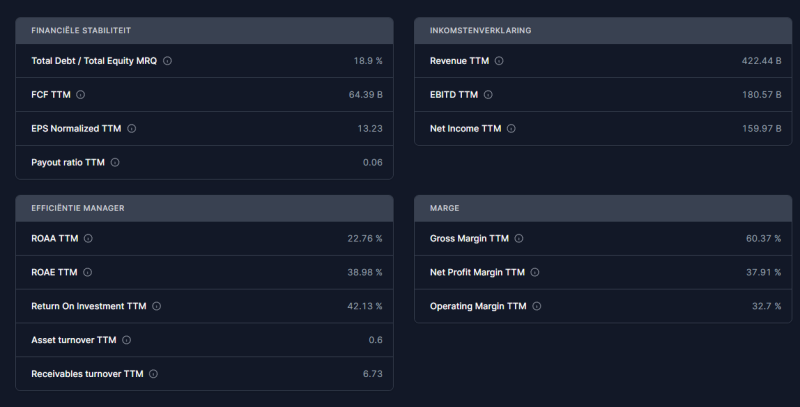
Task: Click info icon beside EPS Normalized TTM
Action: (132, 129)
